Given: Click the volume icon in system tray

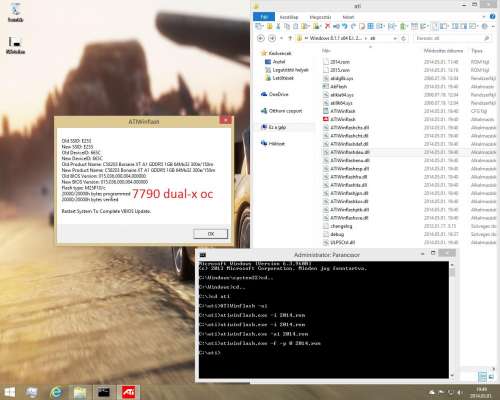Looking at the screenshot, I should (x=460, y=393).
